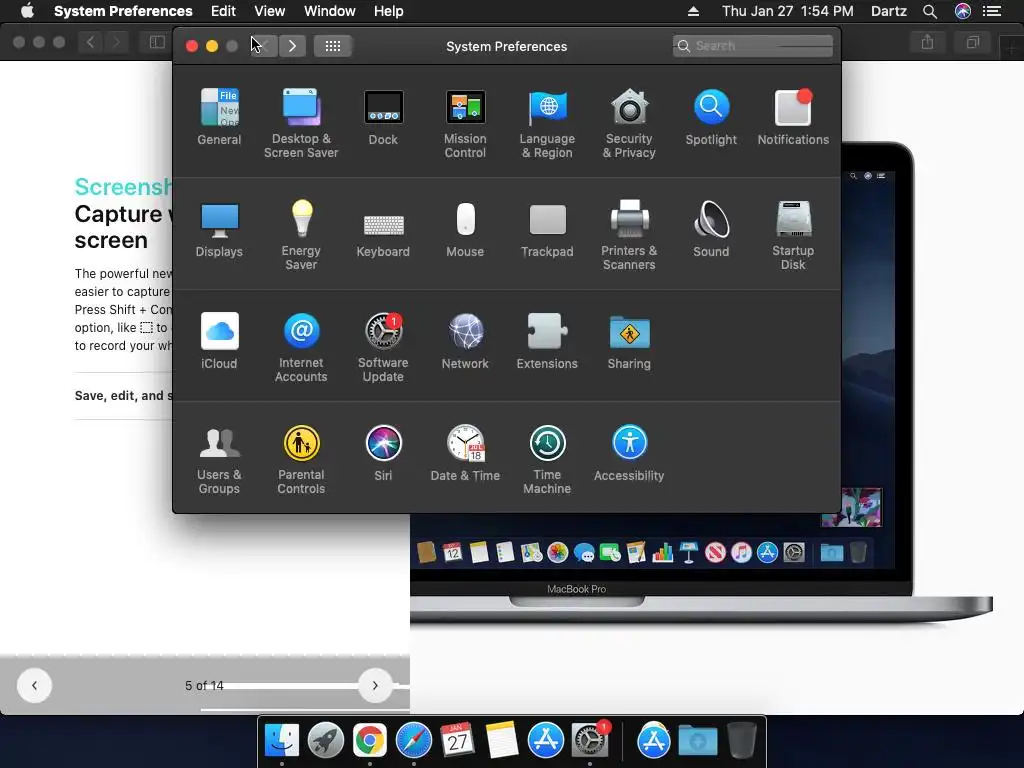Click the Dartz user name in menu bar
The width and height of the screenshot is (1024, 768).
(x=889, y=11)
